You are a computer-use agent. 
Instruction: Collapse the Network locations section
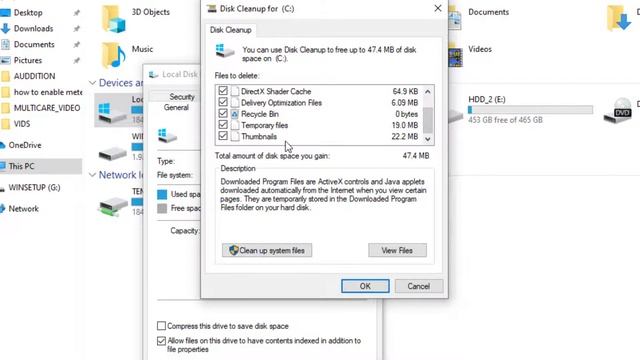93,175
